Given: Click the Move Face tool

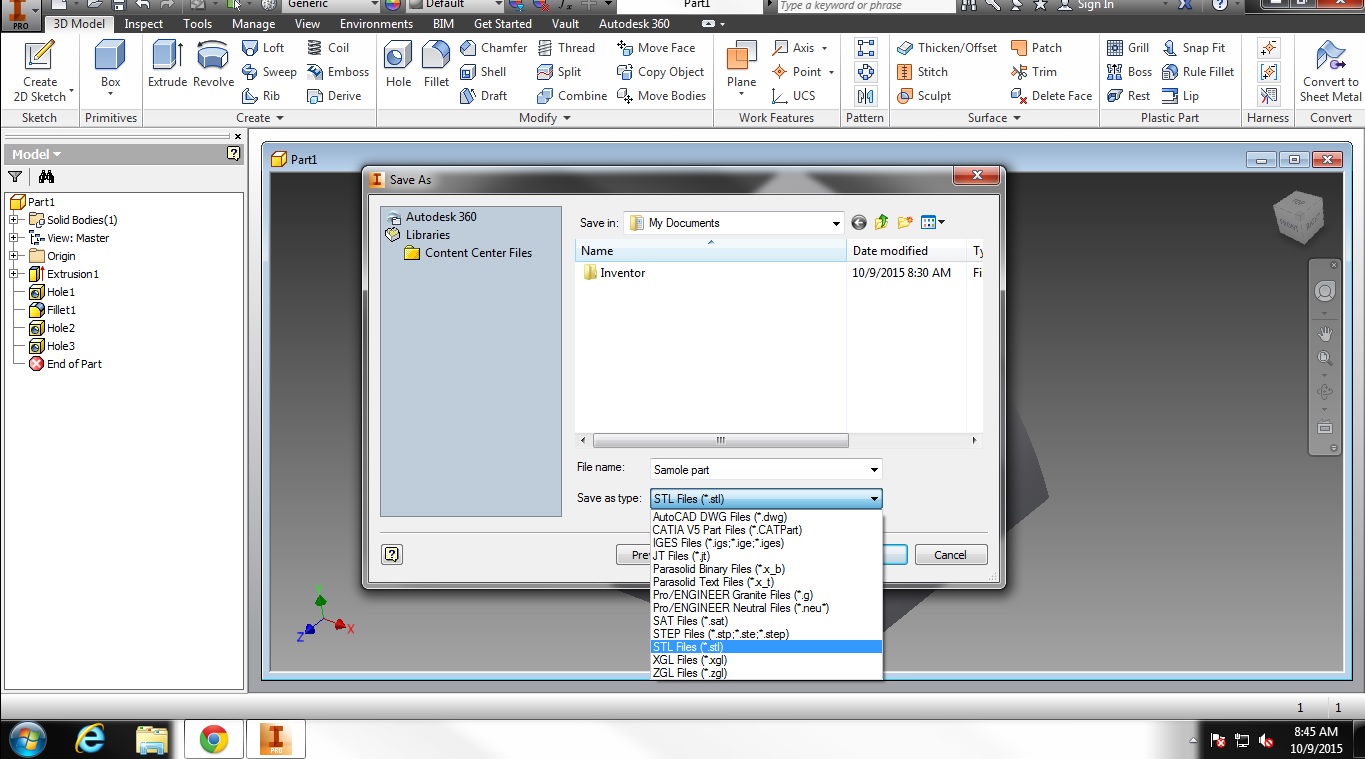Looking at the screenshot, I should [656, 48].
